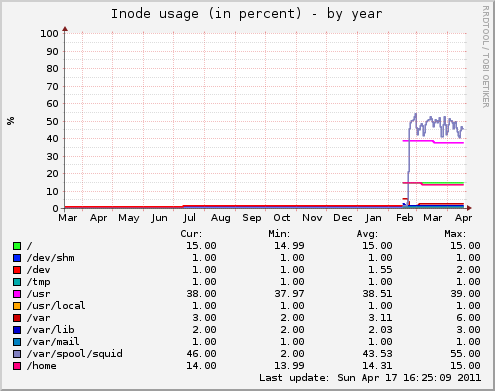Click the 6.00 max value for /var

pyautogui.click(x=468, y=318)
